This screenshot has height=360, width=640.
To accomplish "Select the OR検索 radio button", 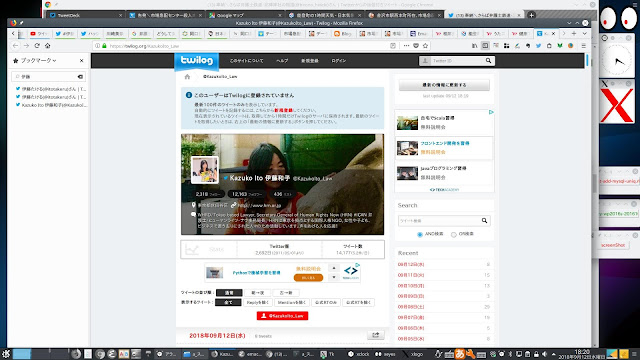I will click(x=453, y=234).
